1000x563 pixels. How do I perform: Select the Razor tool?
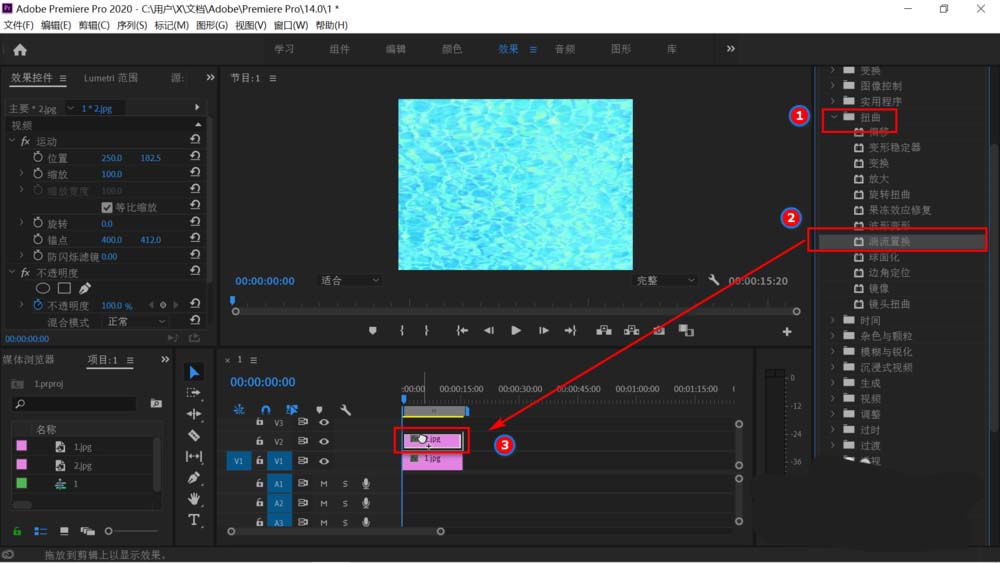pos(194,435)
